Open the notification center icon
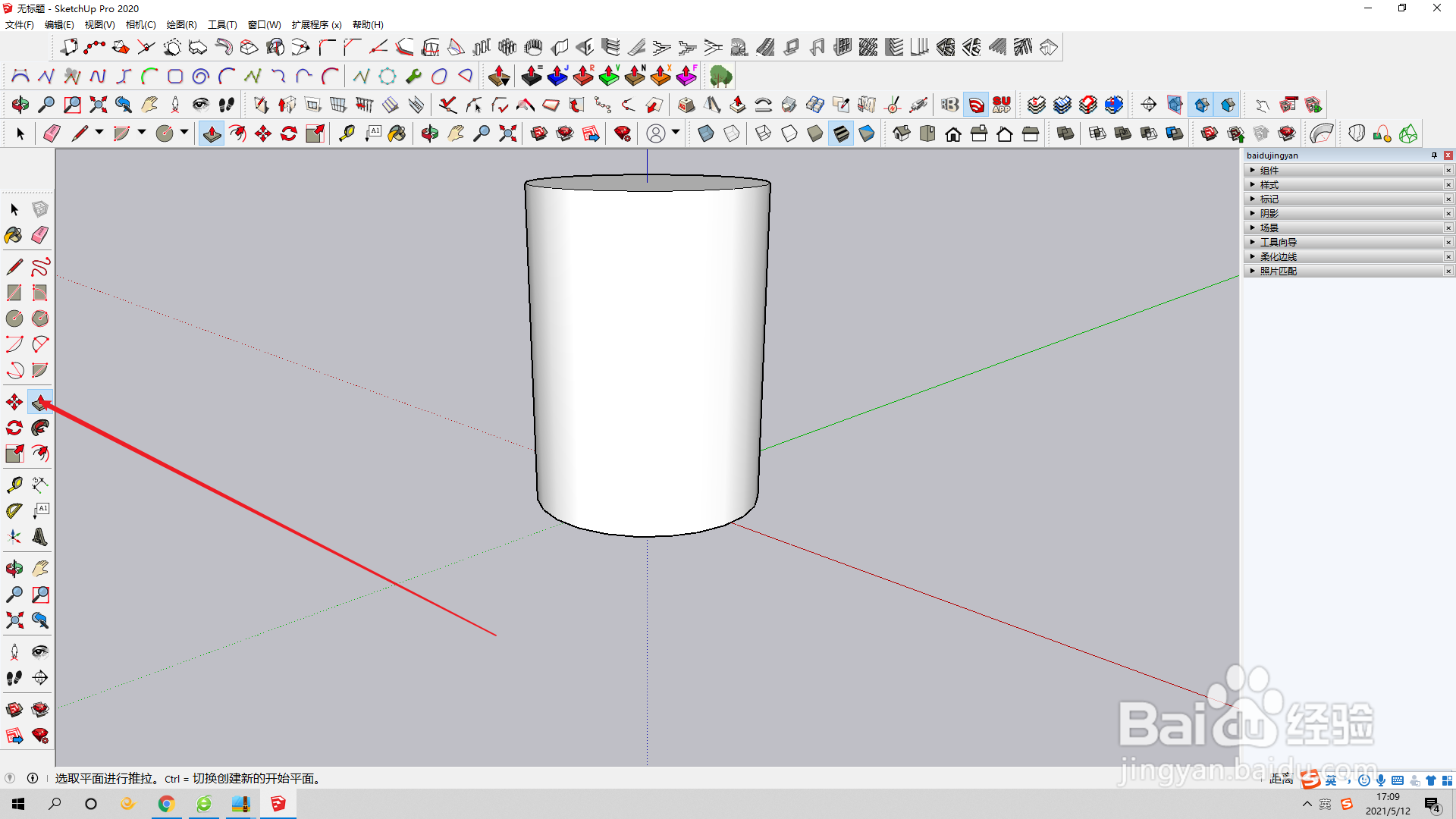The image size is (1456, 819). pos(1432,805)
